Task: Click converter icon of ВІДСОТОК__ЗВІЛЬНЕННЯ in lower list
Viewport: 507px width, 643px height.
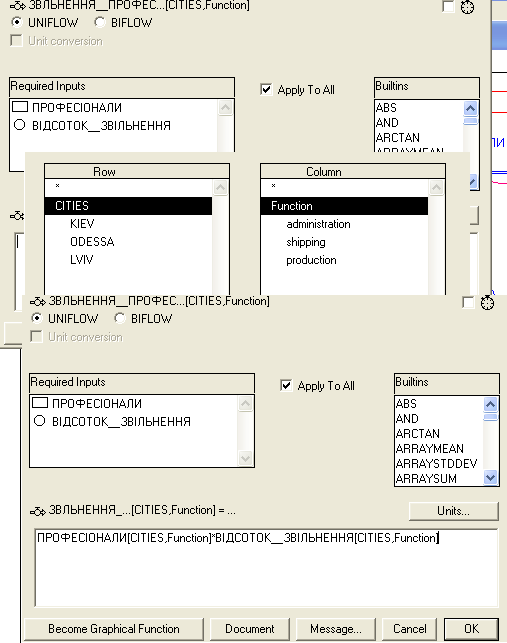Action: tap(39, 421)
